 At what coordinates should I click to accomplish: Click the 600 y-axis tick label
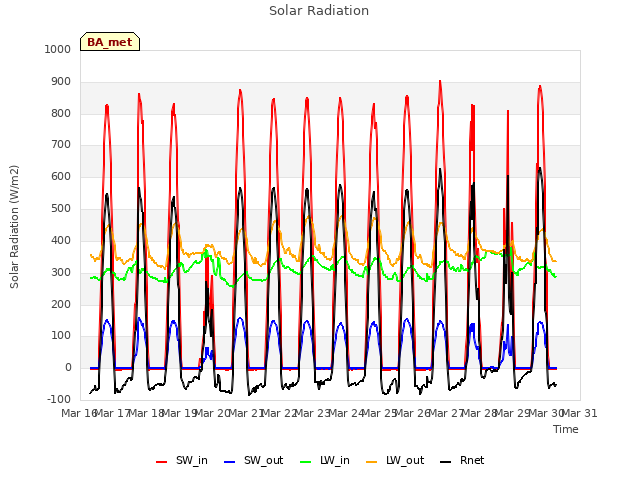[61, 177]
